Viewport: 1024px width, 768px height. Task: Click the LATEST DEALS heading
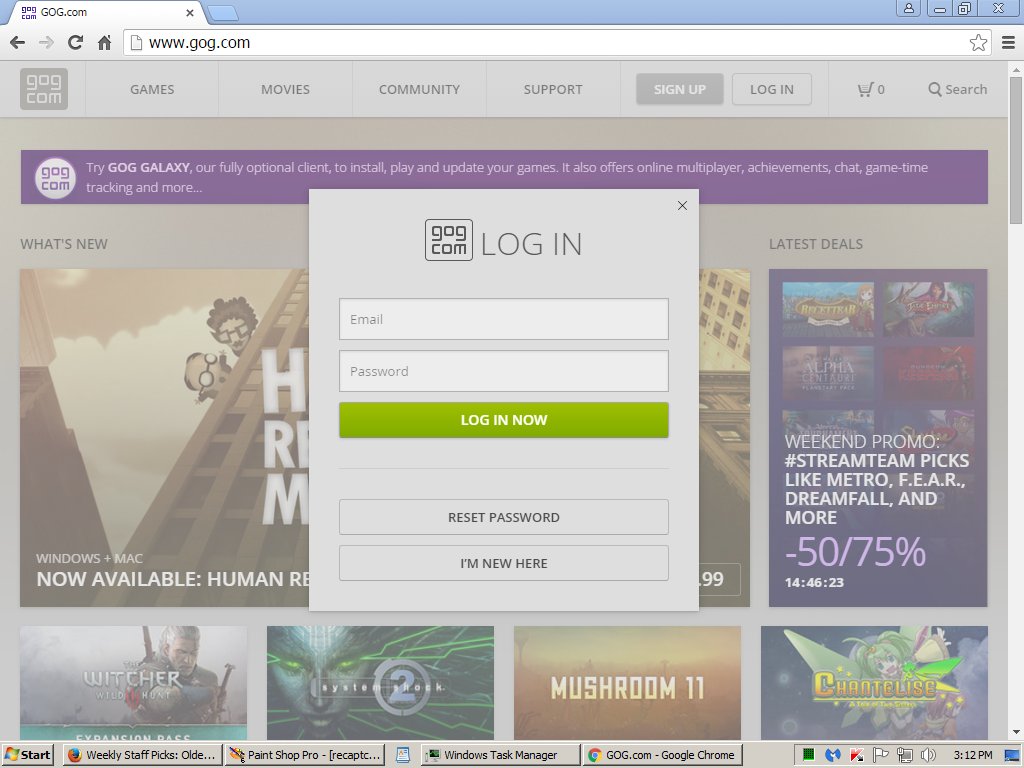tap(816, 244)
